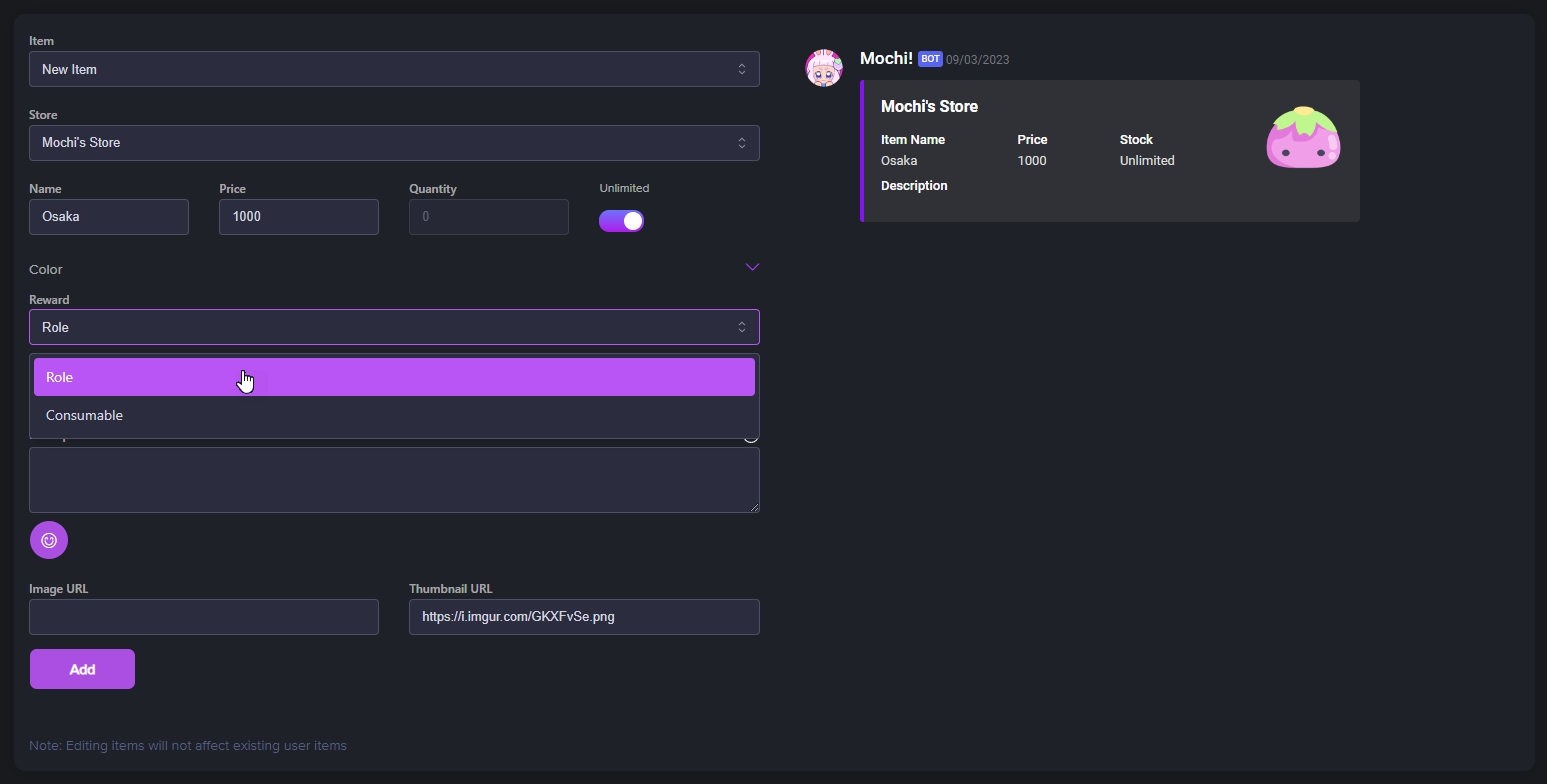The height and width of the screenshot is (784, 1547).
Task: Focus the empty Image URL field
Action: (203, 617)
